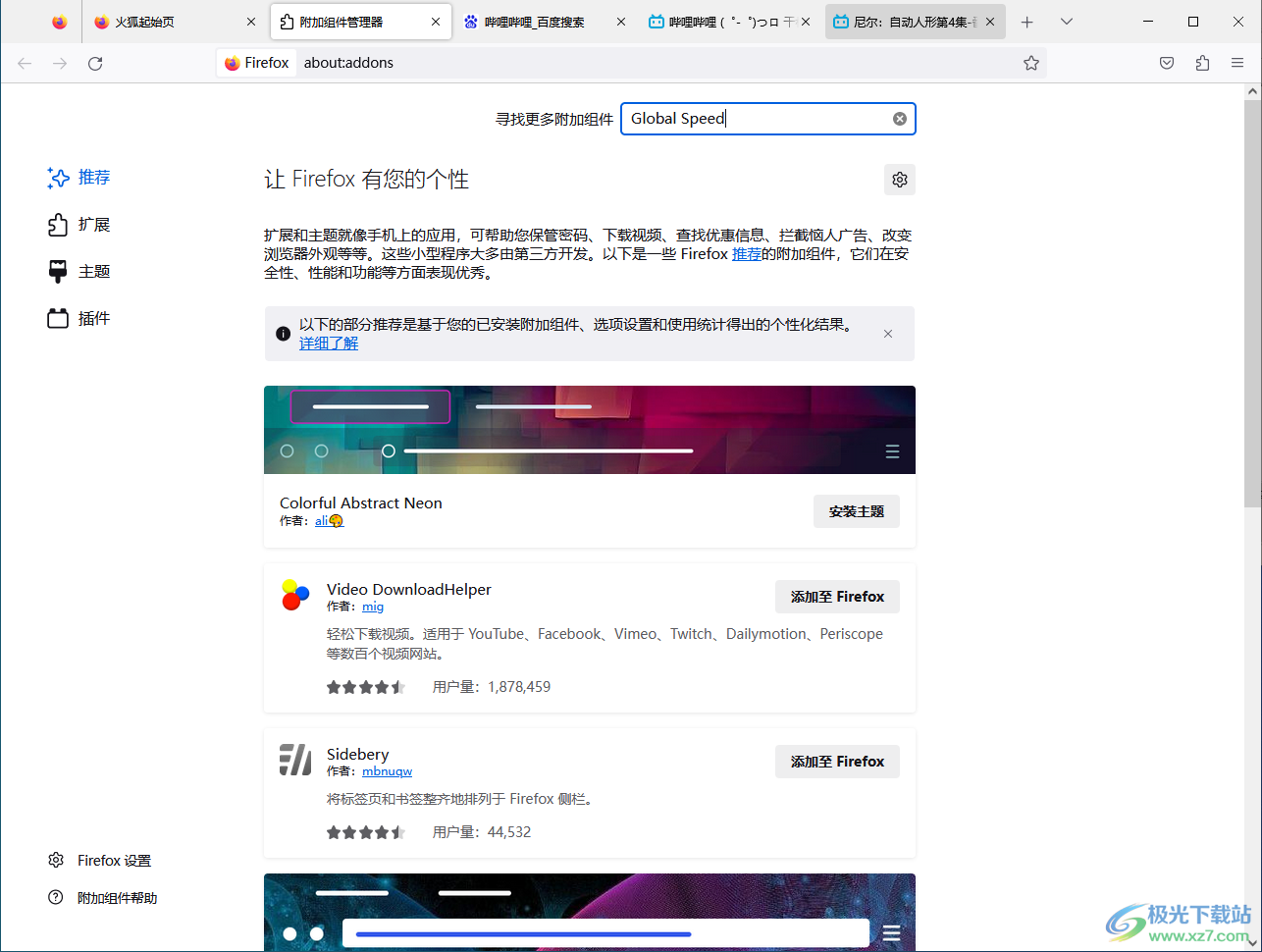Viewport: 1262px width, 952px height.
Task: Click the bottom theme preview image
Action: [590, 912]
